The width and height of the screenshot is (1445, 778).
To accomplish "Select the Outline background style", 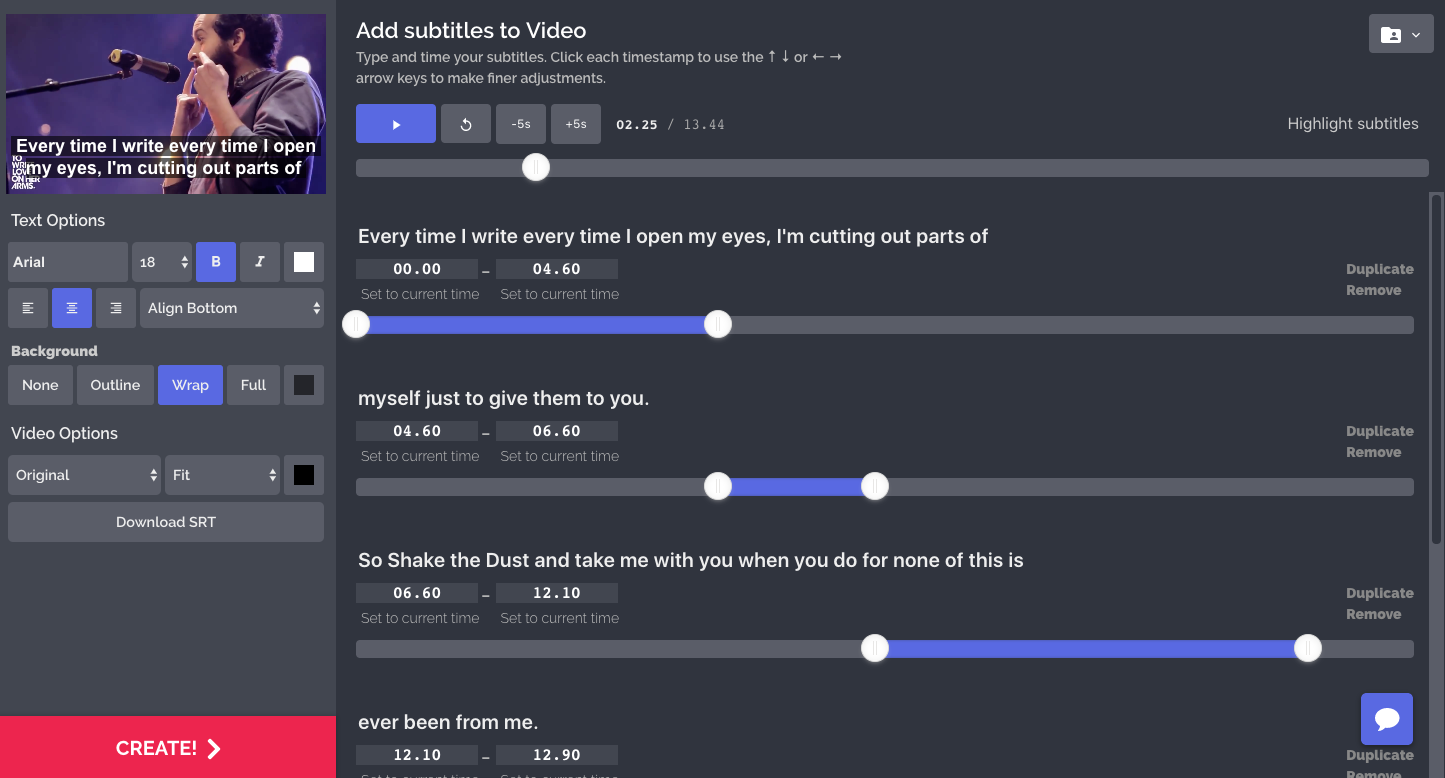I will point(115,385).
